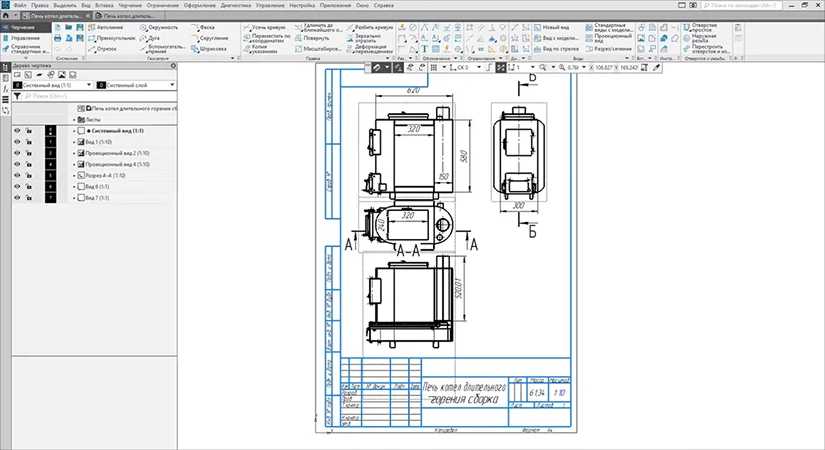The height and width of the screenshot is (450, 825).
Task: Toggle visibility of Разрез А-А view
Action: click(x=17, y=175)
